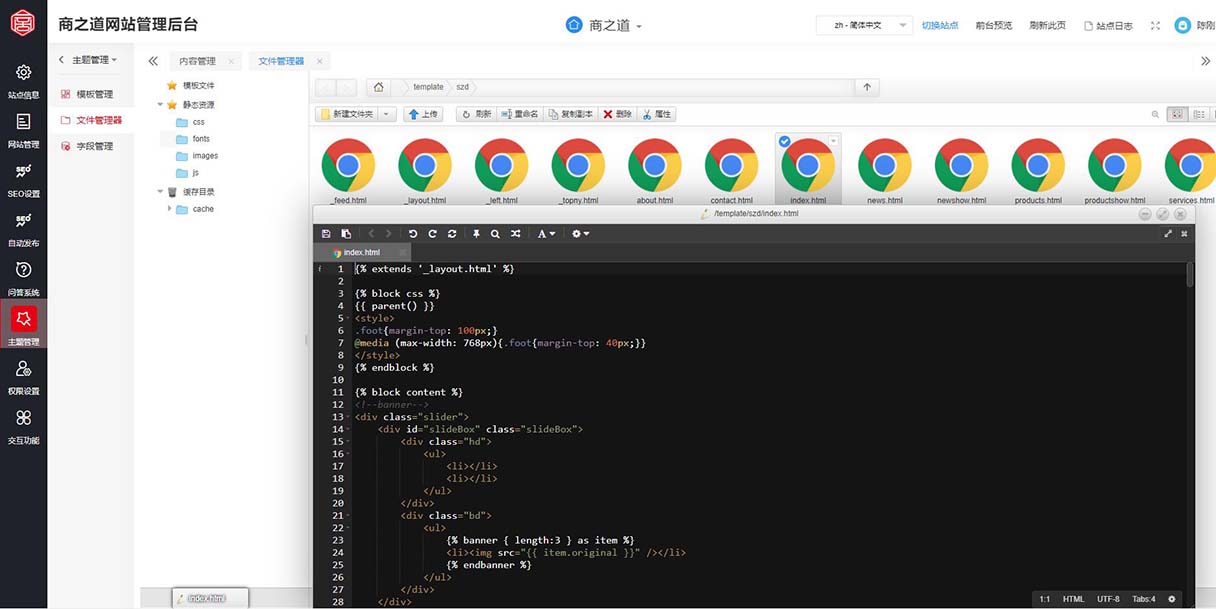Open the 新建文件夹 dropdown arrow
1216x609 pixels.
(388, 114)
